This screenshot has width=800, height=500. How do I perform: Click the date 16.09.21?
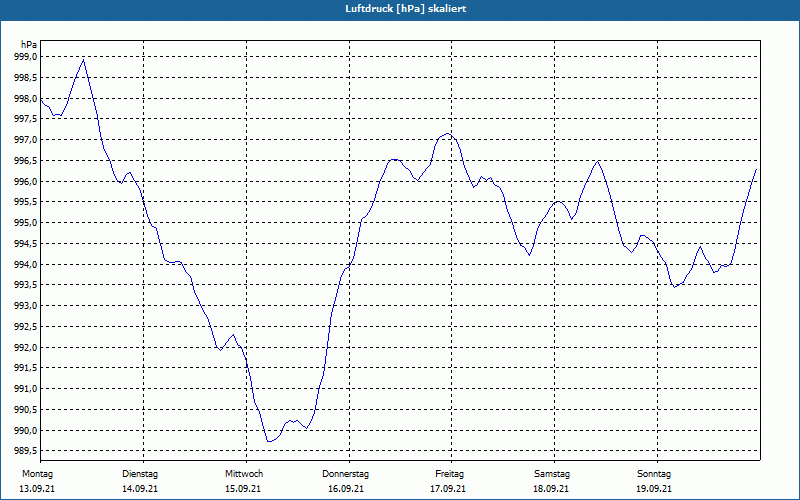tap(346, 489)
